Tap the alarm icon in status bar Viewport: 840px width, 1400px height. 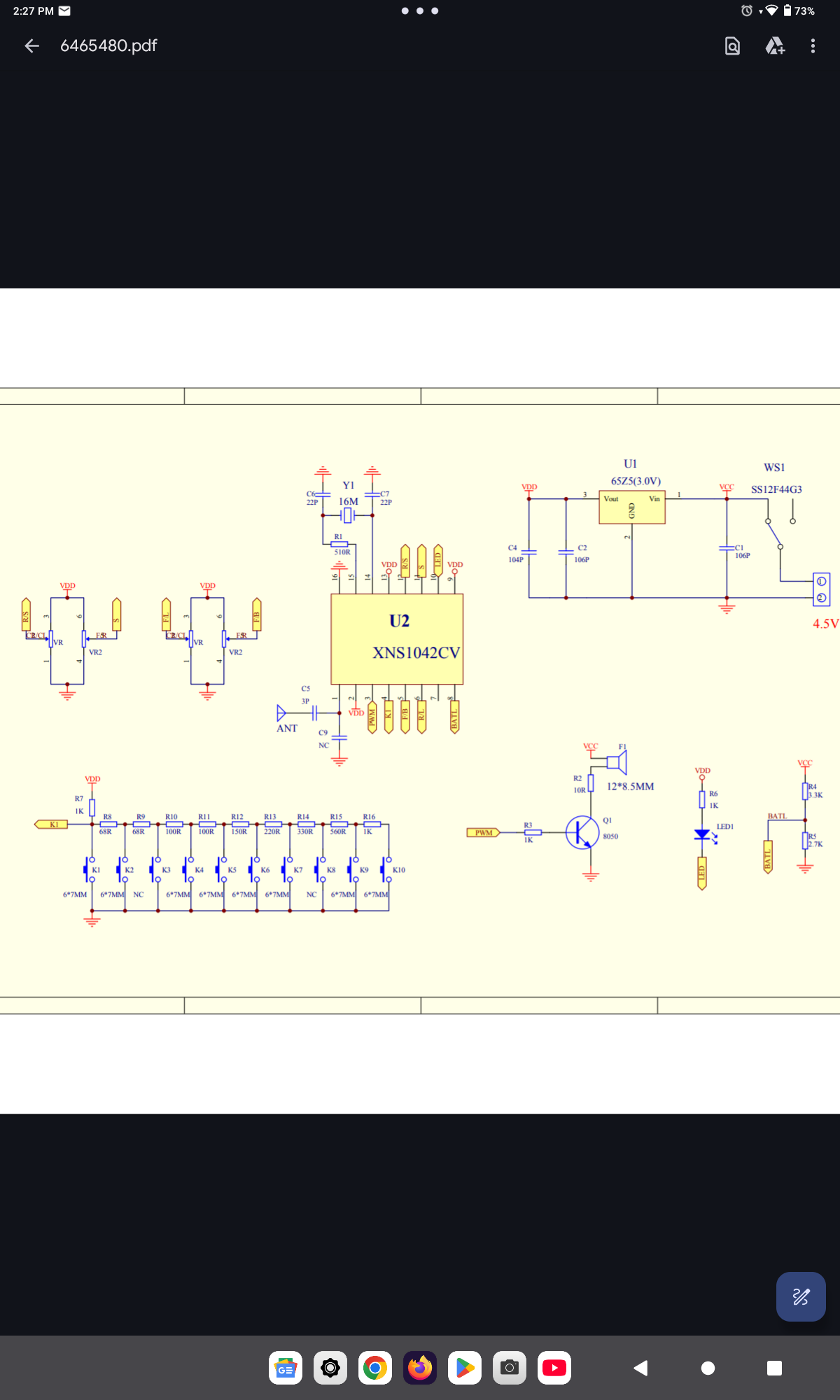(x=747, y=10)
